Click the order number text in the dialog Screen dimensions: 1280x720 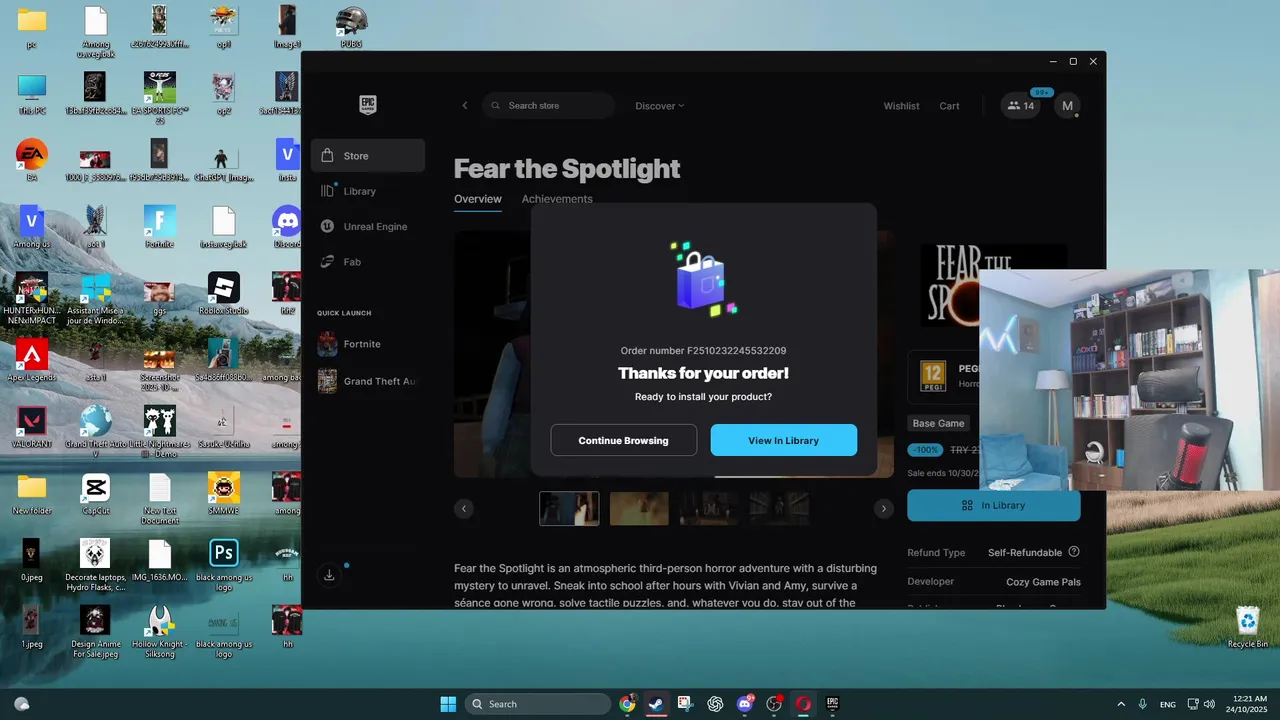(x=703, y=351)
